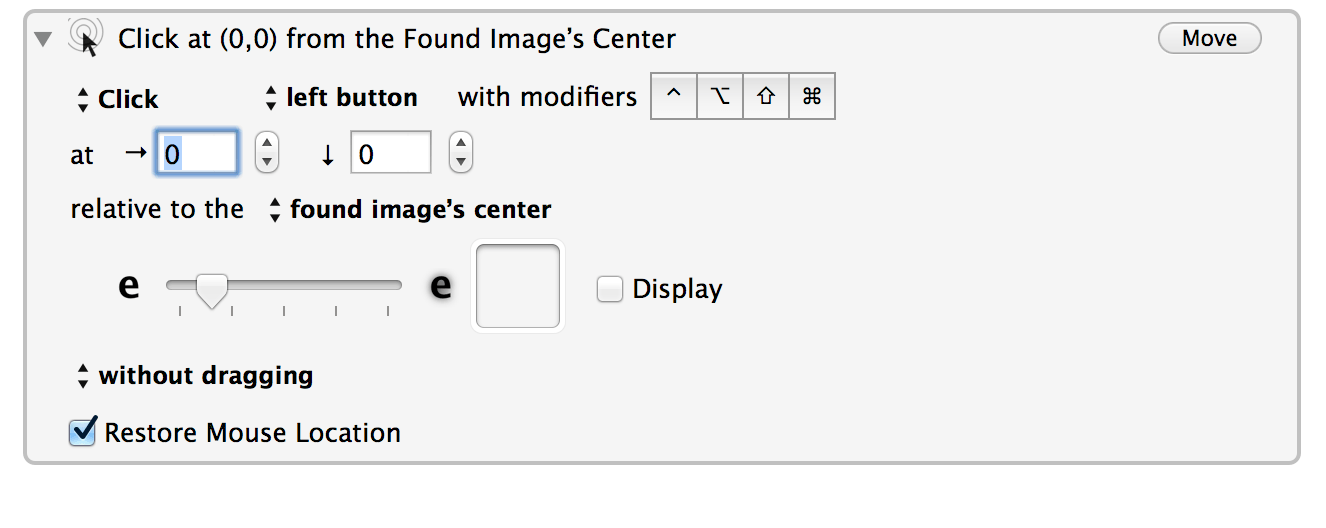
Task: Enable the Display checkbox
Action: 609,289
